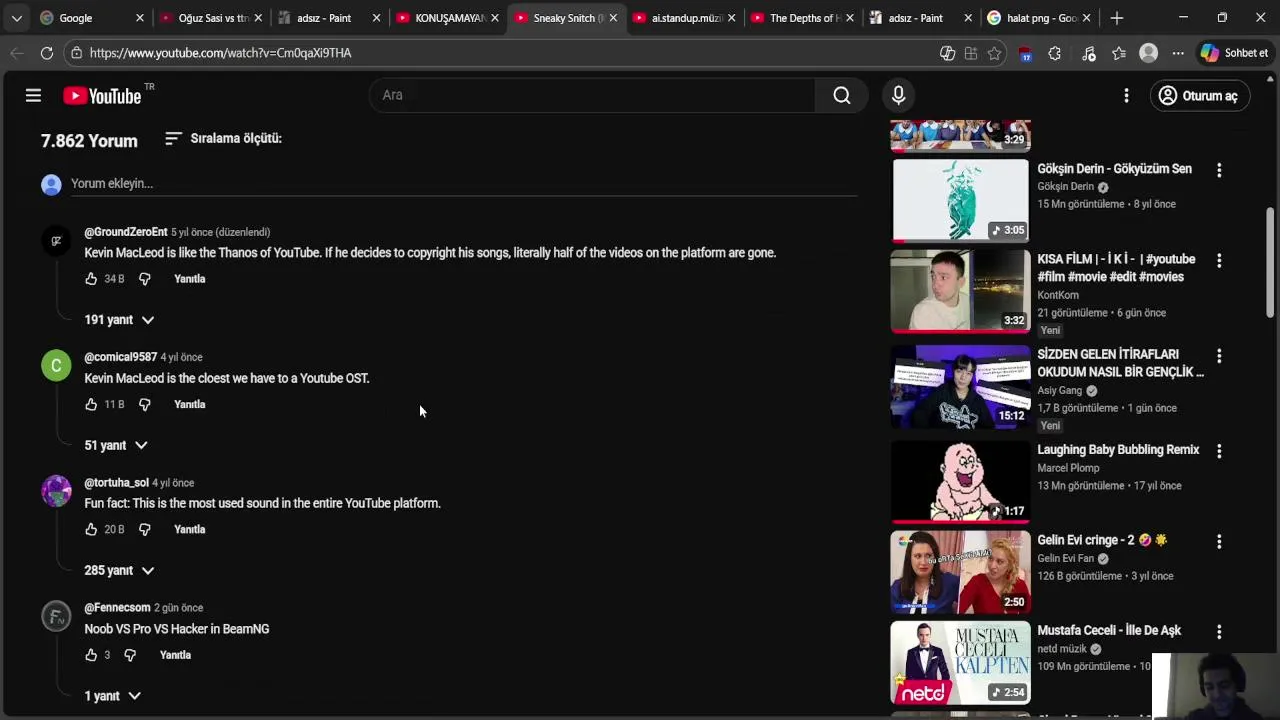Switch to first adsız - Paint tab

pyautogui.click(x=328, y=18)
